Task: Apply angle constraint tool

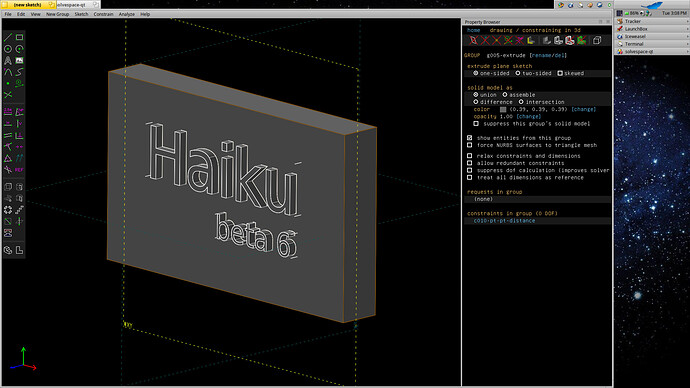Action: coord(19,112)
